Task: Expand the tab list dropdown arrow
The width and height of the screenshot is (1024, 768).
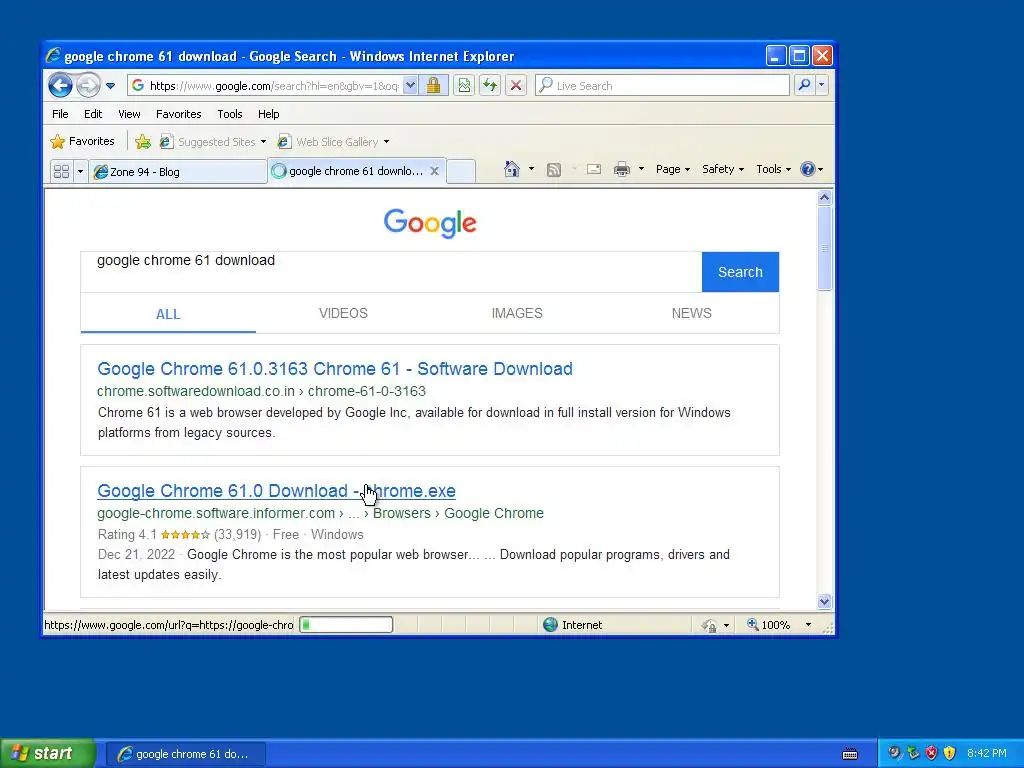Action: 80,172
